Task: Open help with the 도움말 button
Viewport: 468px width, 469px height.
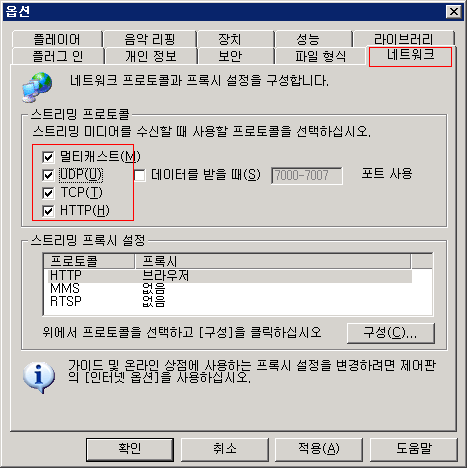Action: pyautogui.click(x=414, y=449)
